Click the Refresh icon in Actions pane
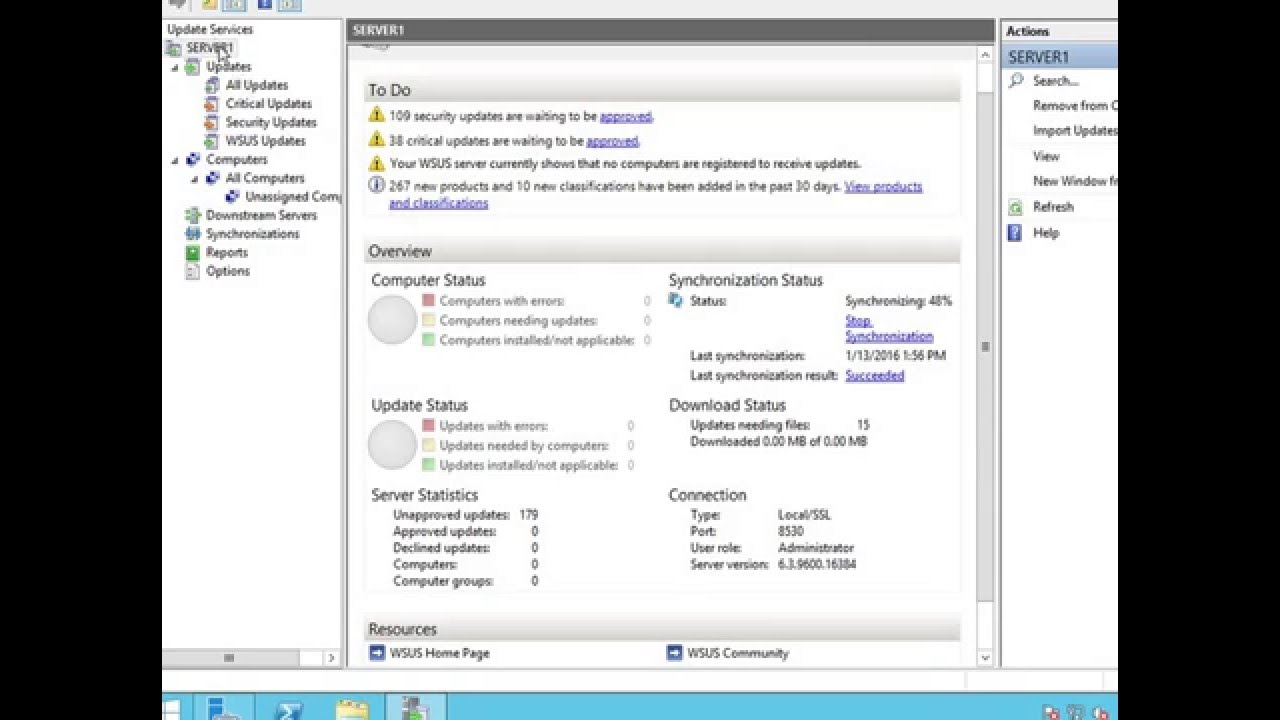Screen dimensions: 1280x720 pos(1016,207)
